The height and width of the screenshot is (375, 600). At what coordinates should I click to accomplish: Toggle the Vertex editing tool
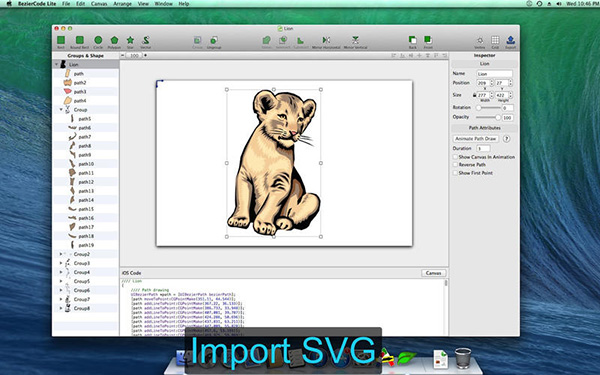point(479,40)
